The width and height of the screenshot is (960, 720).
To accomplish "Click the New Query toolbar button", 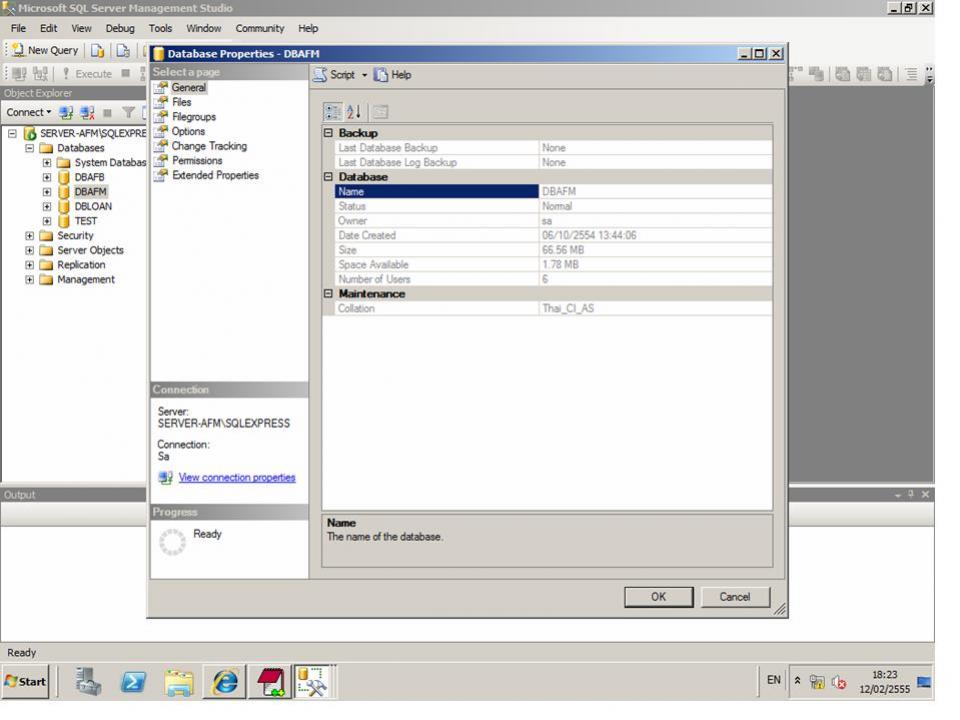I will pos(45,50).
